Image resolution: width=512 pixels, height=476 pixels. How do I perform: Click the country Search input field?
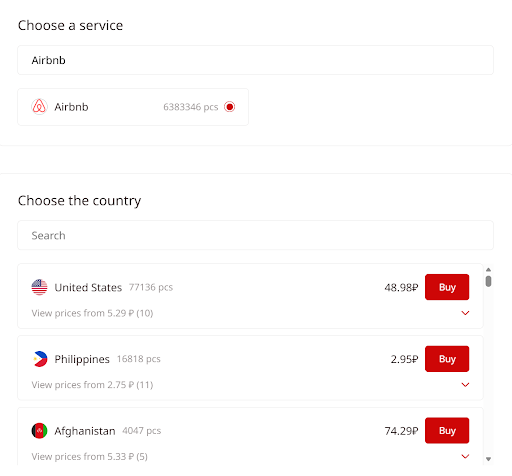(255, 235)
